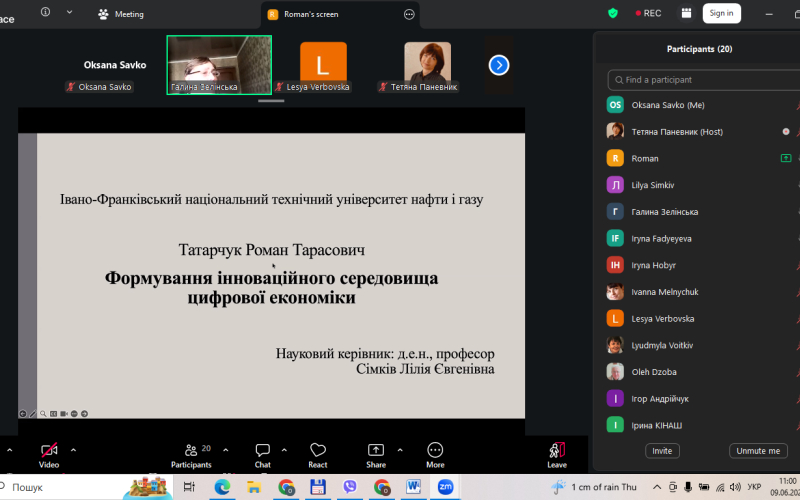
Task: Select Тетяна Паневник's video tile
Action: click(428, 65)
